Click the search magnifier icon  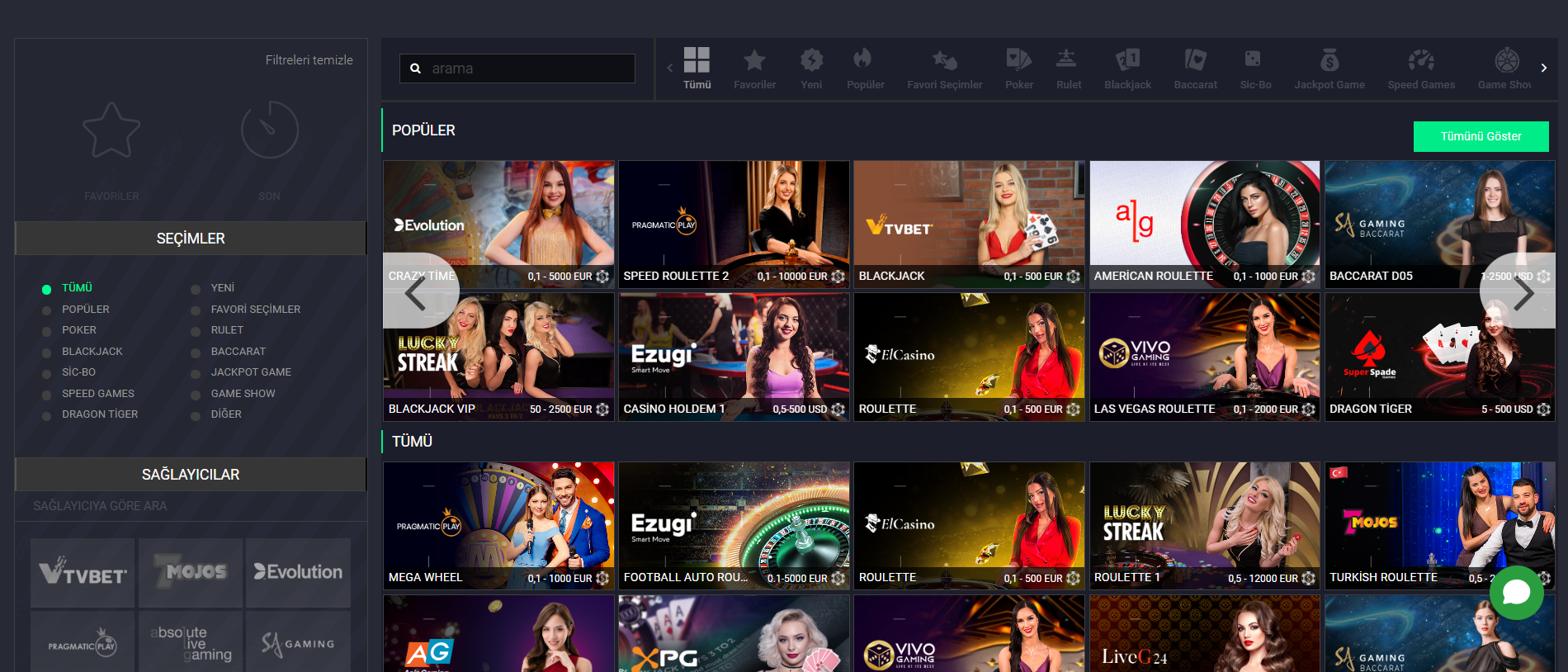tap(416, 69)
